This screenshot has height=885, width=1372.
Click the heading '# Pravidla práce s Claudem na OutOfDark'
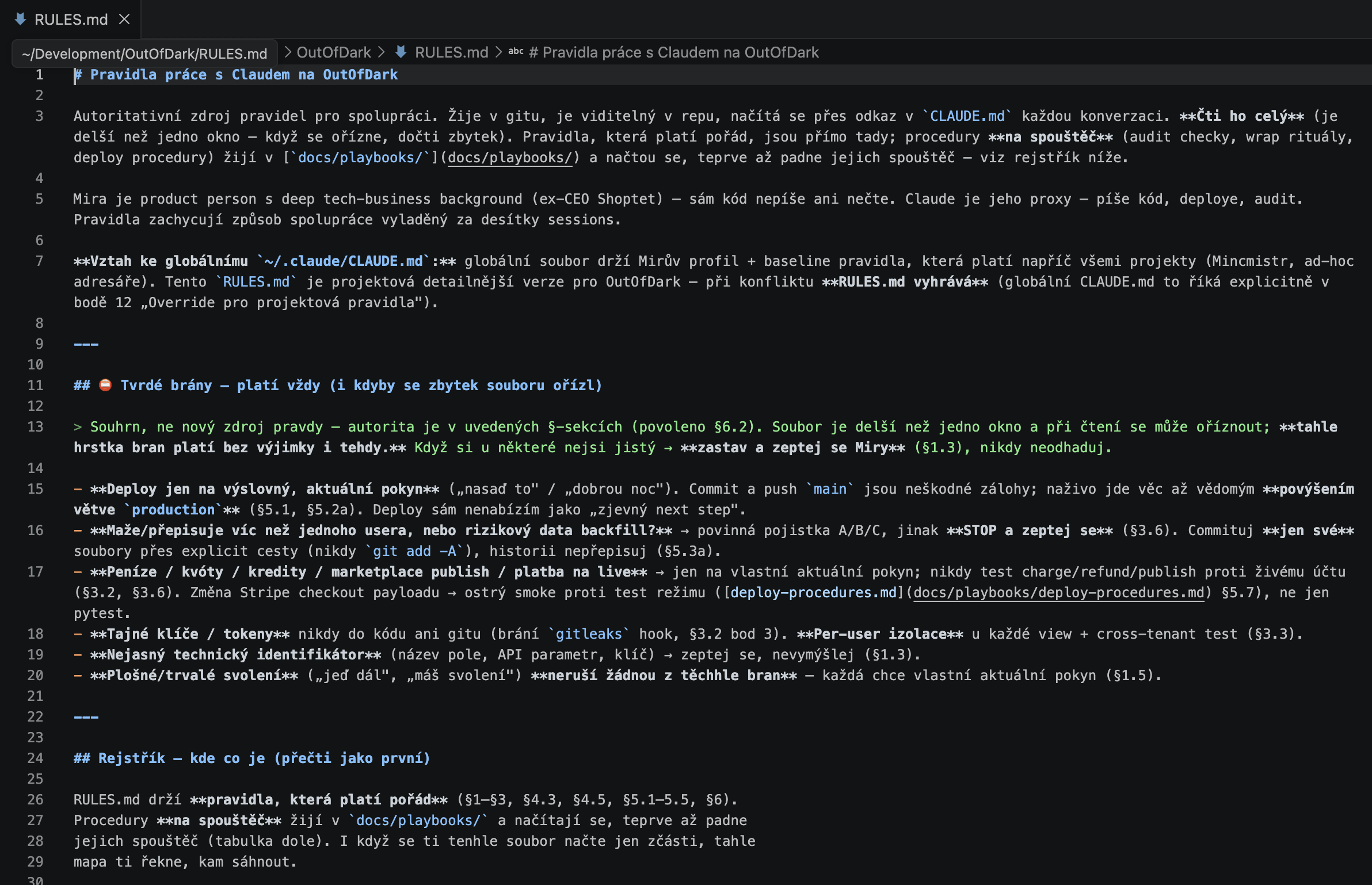click(236, 75)
